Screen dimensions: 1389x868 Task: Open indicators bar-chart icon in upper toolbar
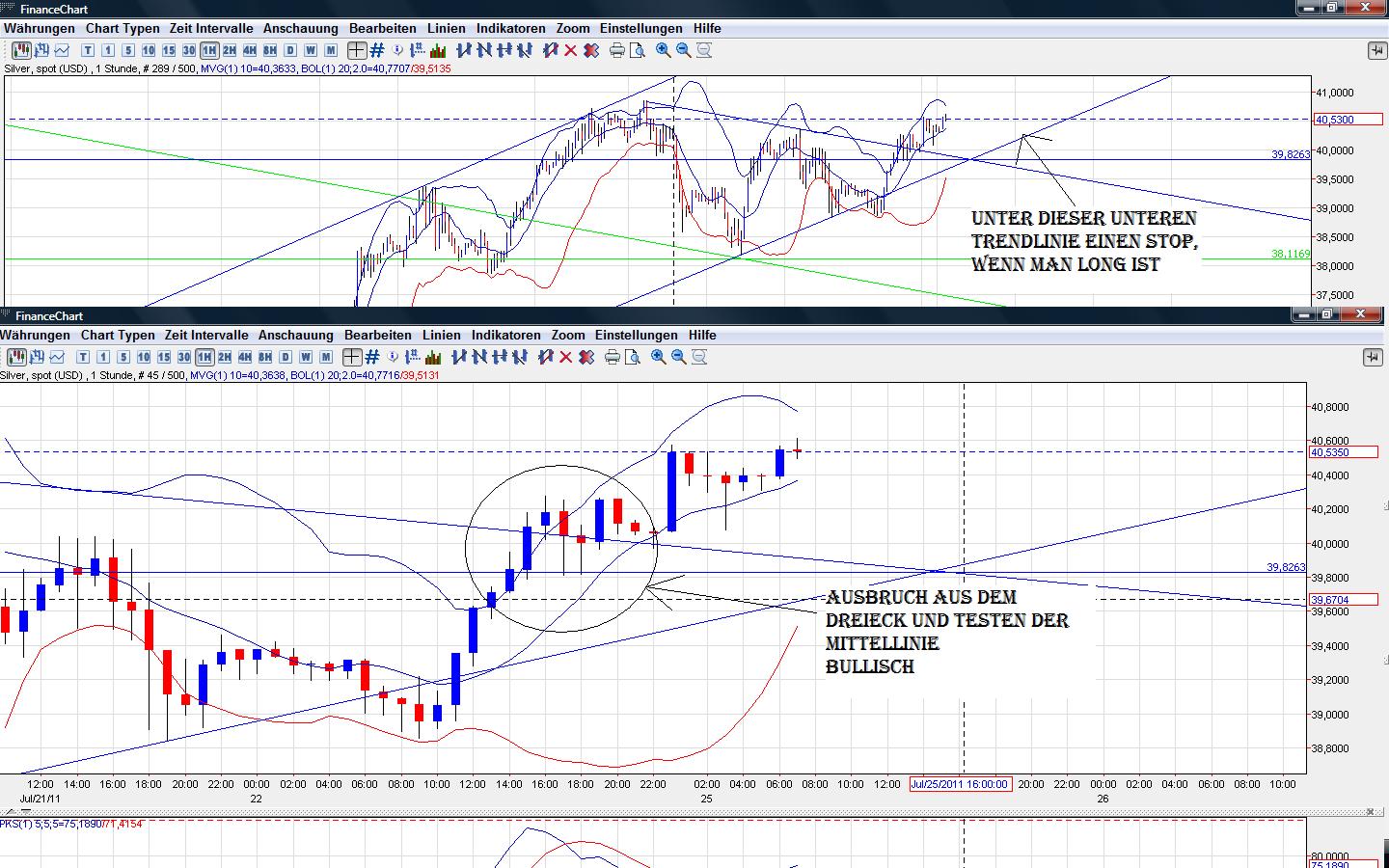(438, 50)
